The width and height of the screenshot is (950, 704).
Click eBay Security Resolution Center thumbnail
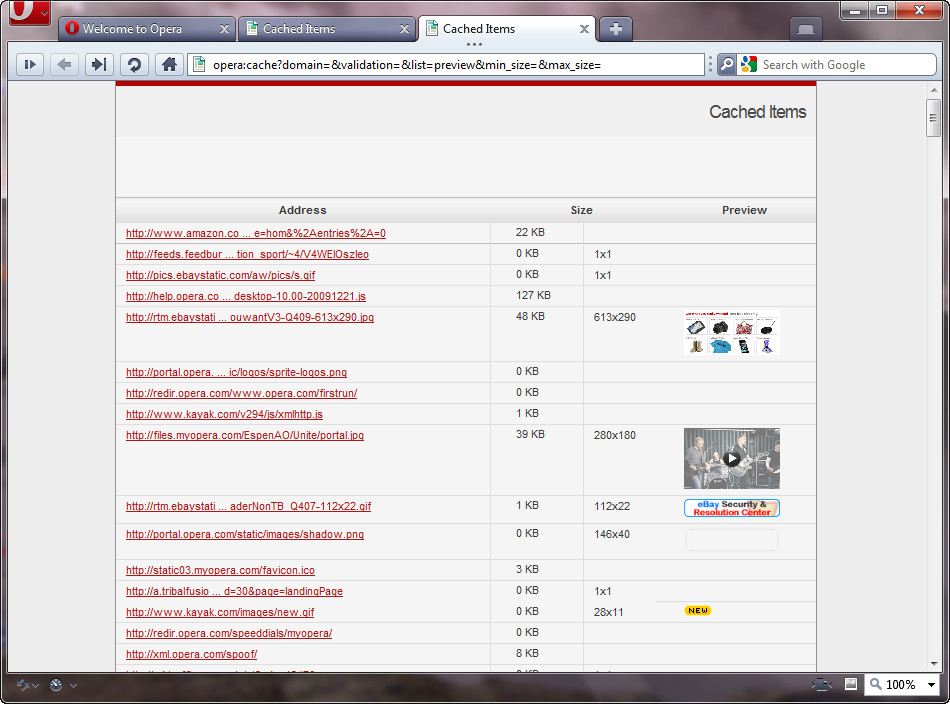pos(732,508)
